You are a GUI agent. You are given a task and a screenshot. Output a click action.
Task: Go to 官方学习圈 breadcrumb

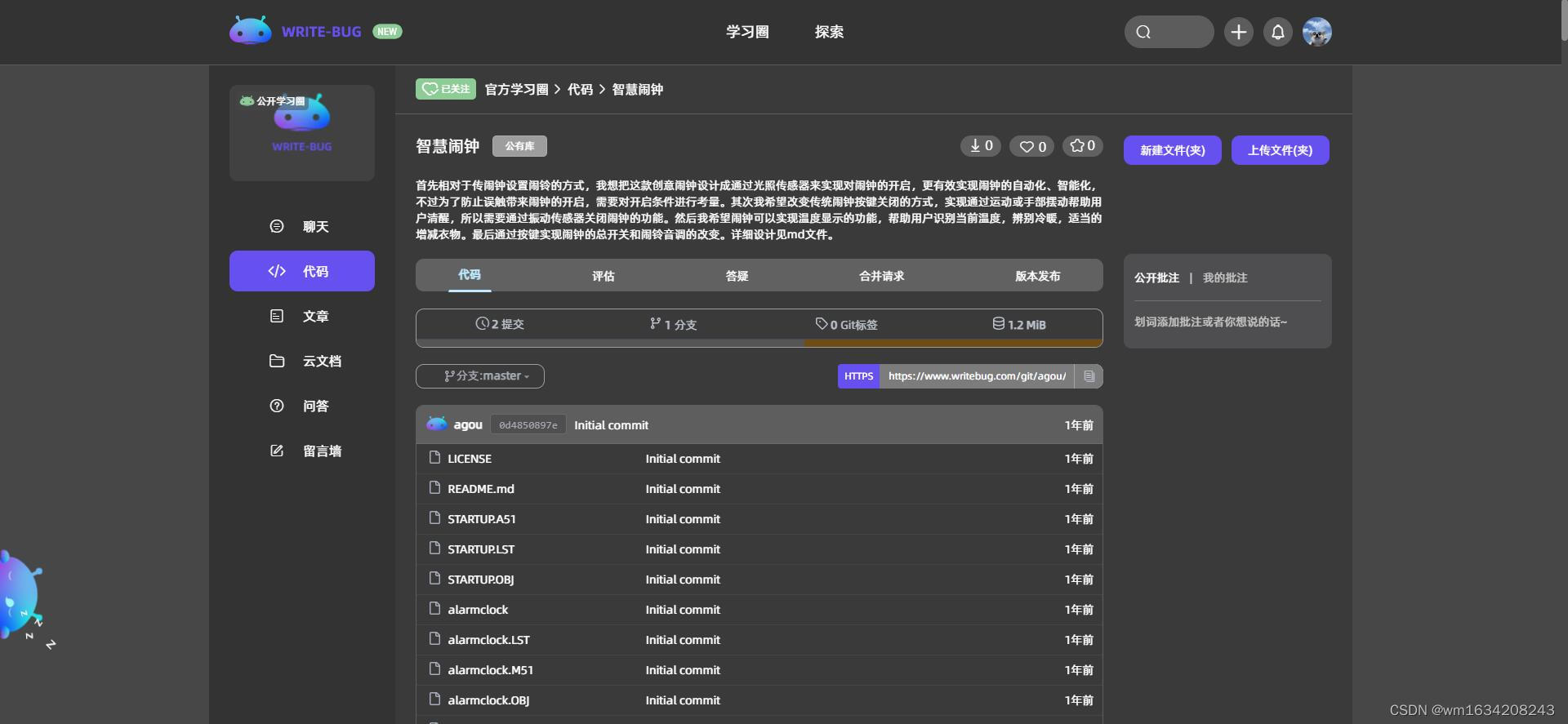pyautogui.click(x=516, y=89)
